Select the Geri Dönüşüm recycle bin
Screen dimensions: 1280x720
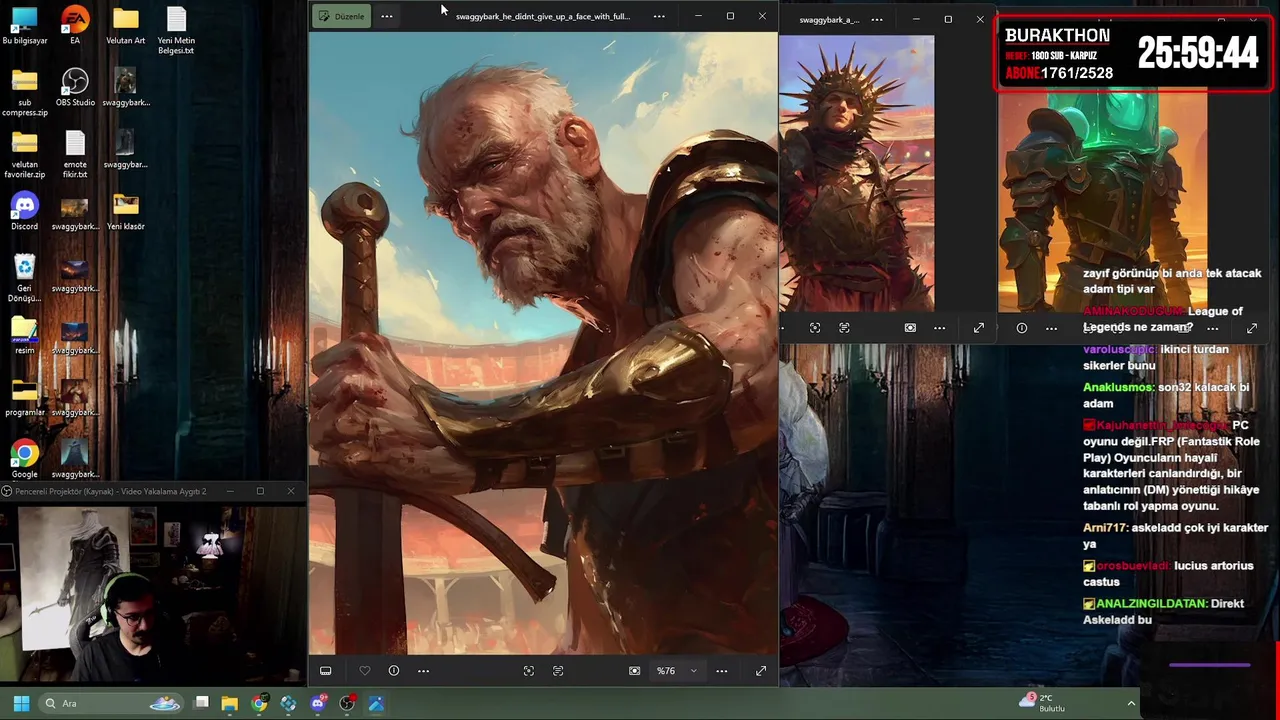(25, 279)
